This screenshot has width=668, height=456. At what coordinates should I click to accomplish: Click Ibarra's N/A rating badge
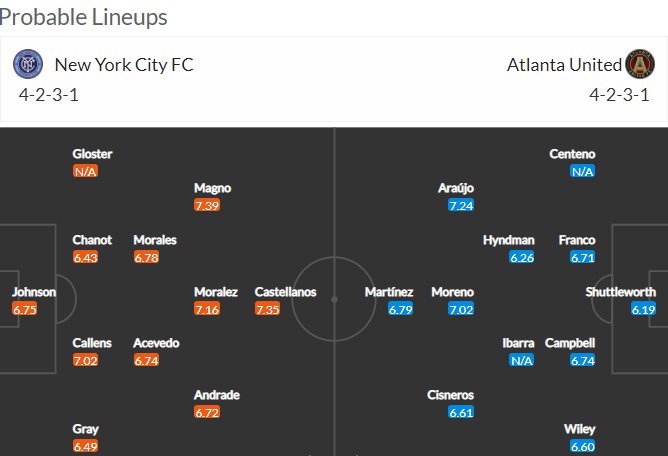pos(521,361)
